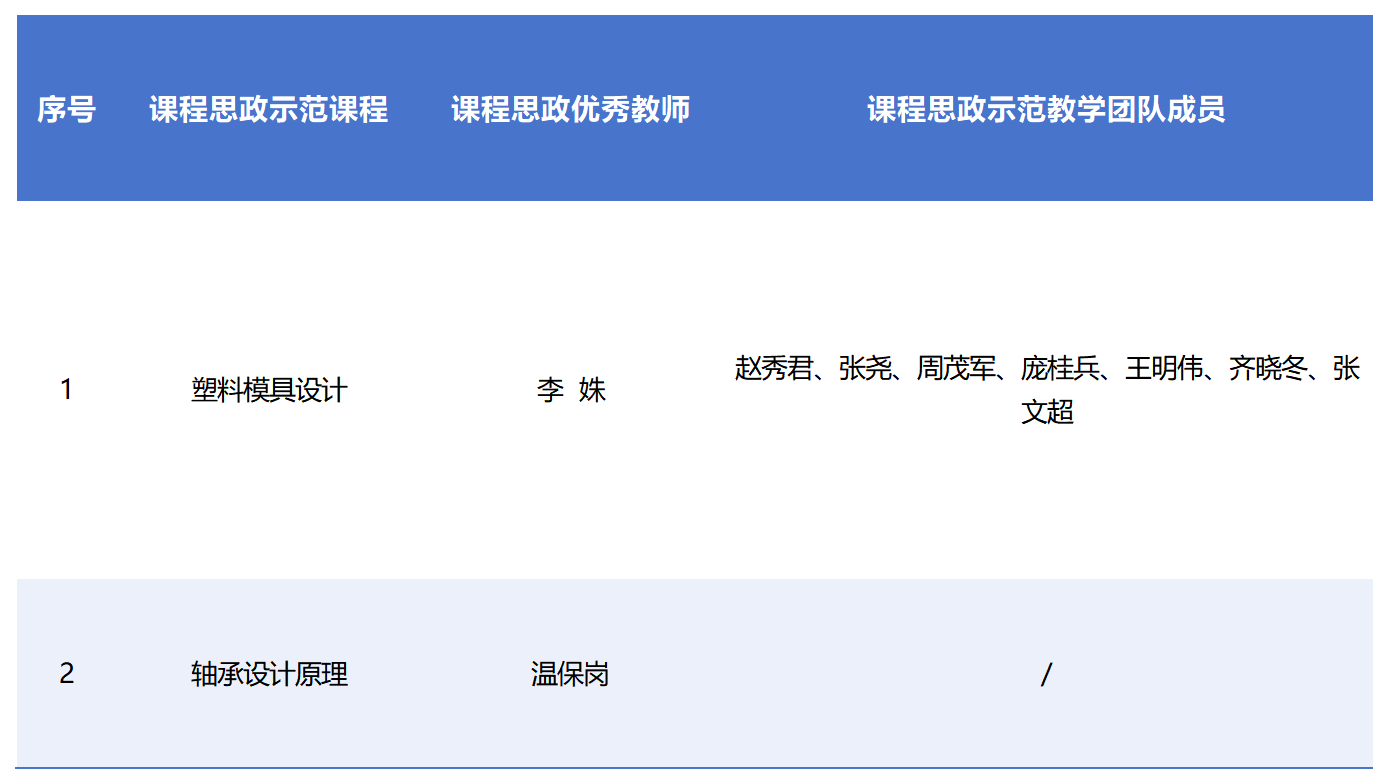Select the course 轴承设计原理

(268, 674)
